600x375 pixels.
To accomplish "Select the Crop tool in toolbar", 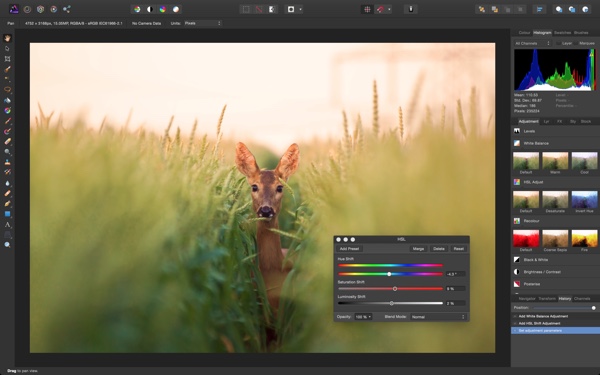I will click(7, 59).
